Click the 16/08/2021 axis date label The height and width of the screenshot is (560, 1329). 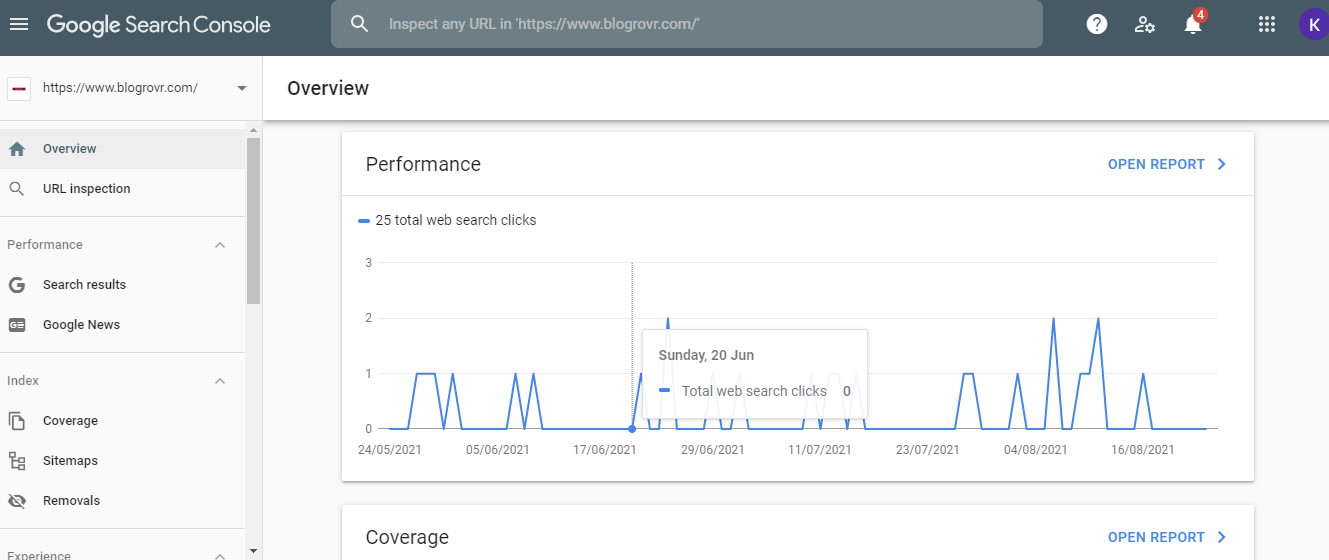(x=1143, y=450)
